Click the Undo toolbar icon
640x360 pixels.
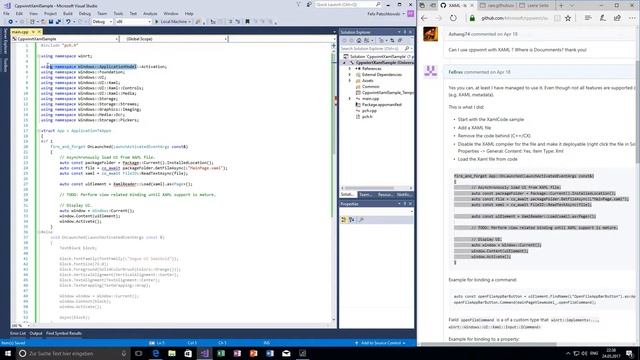tap(68, 22)
